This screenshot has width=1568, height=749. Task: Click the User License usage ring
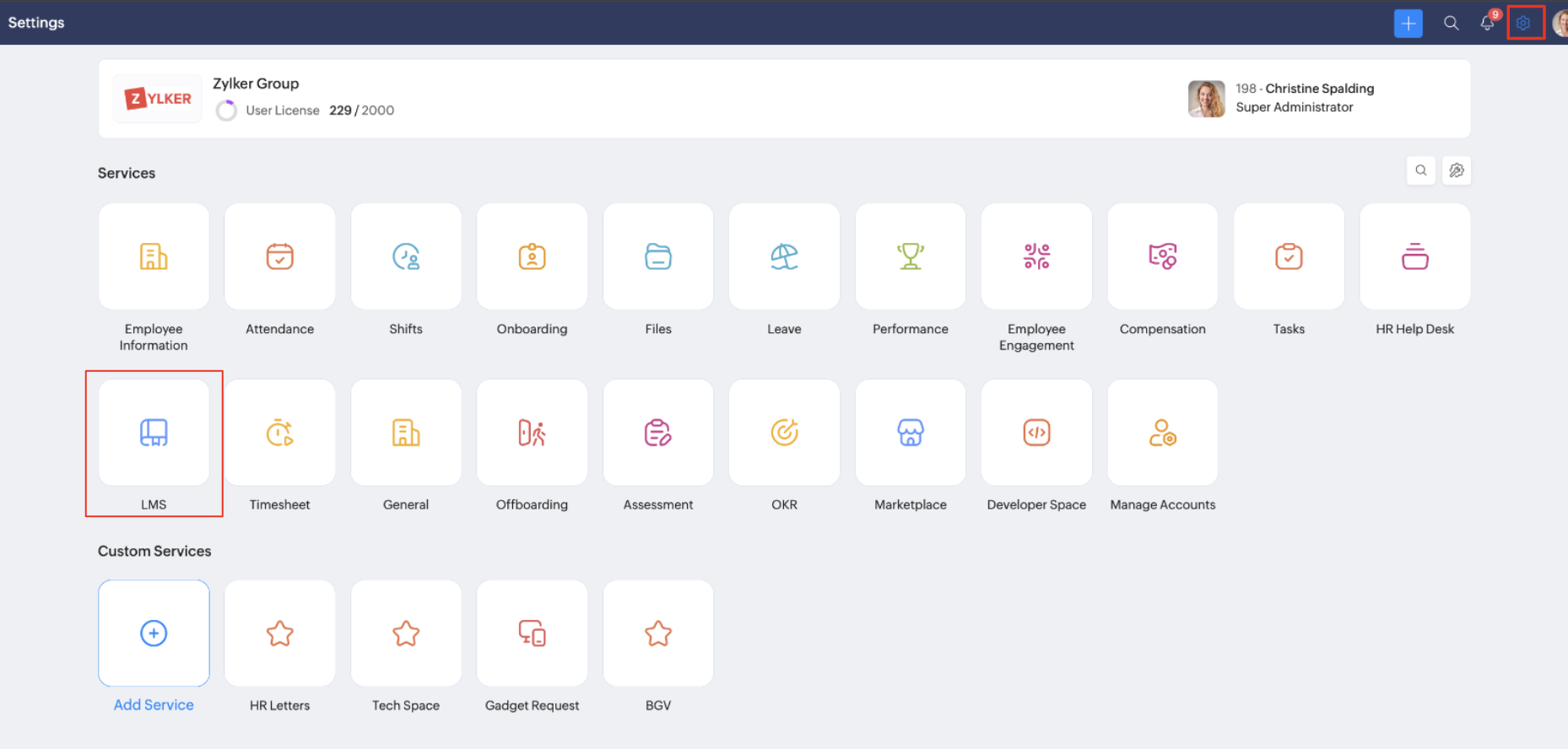pyautogui.click(x=226, y=110)
